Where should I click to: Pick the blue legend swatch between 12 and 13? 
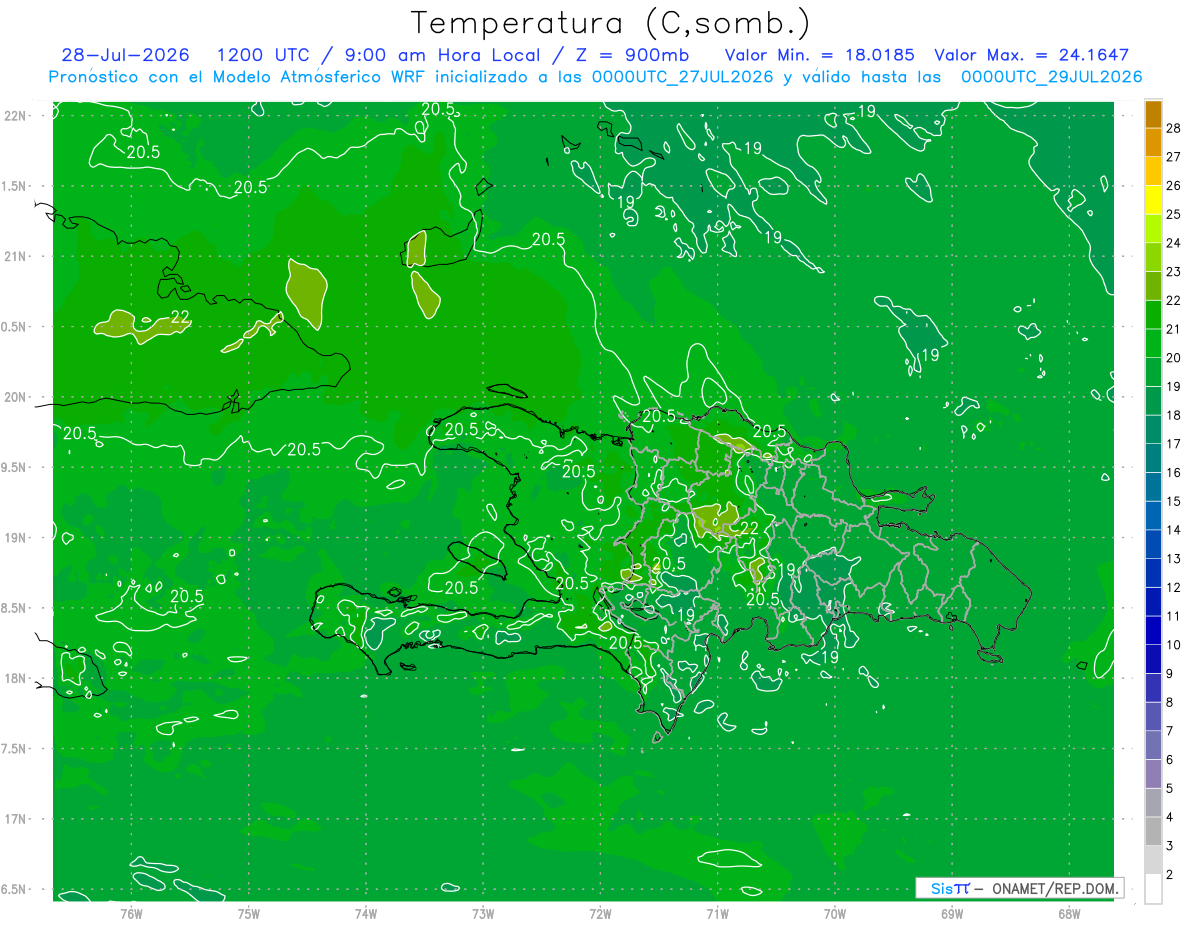pos(1153,574)
